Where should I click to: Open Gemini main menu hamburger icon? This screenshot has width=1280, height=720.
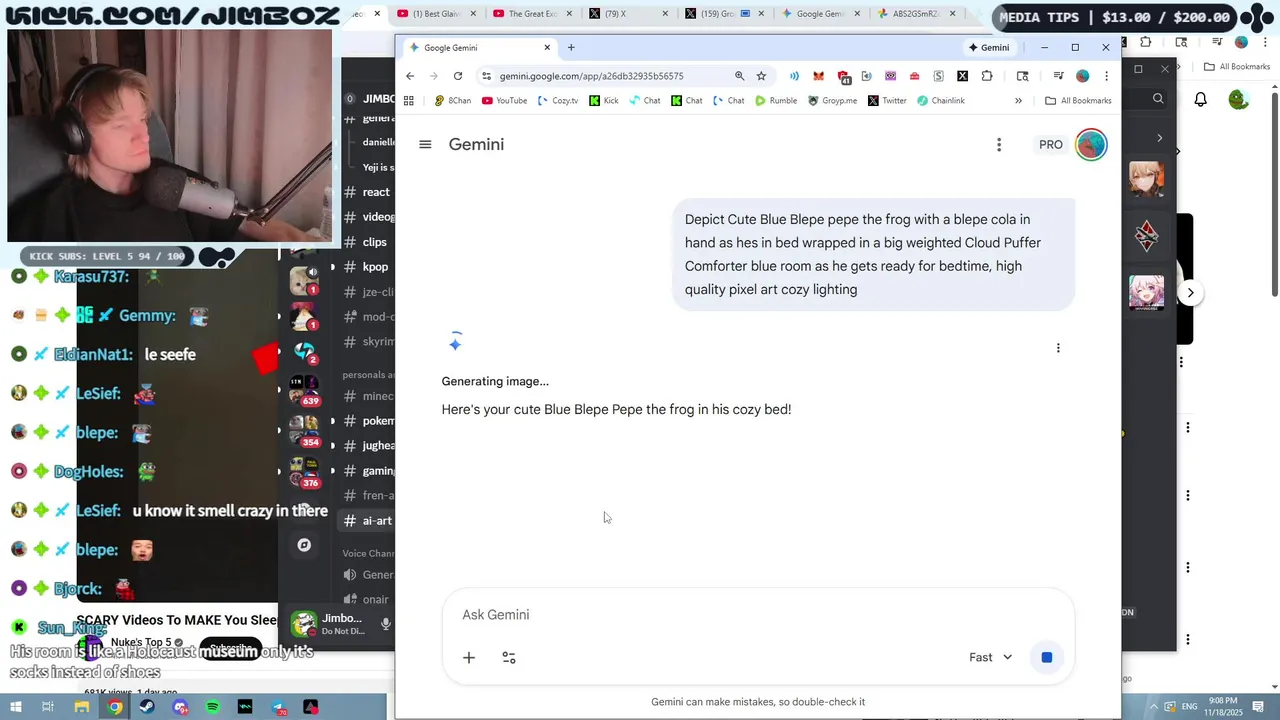425,145
